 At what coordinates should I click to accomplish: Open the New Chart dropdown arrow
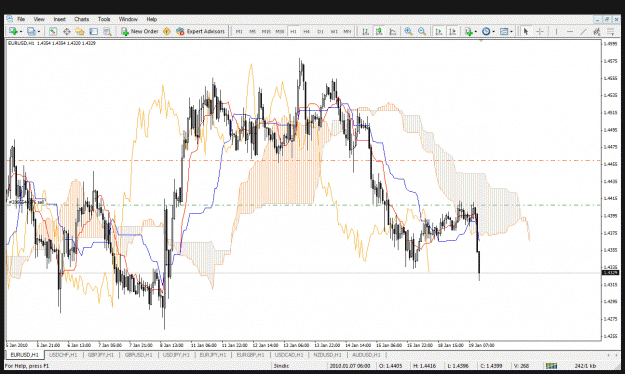coord(20,31)
